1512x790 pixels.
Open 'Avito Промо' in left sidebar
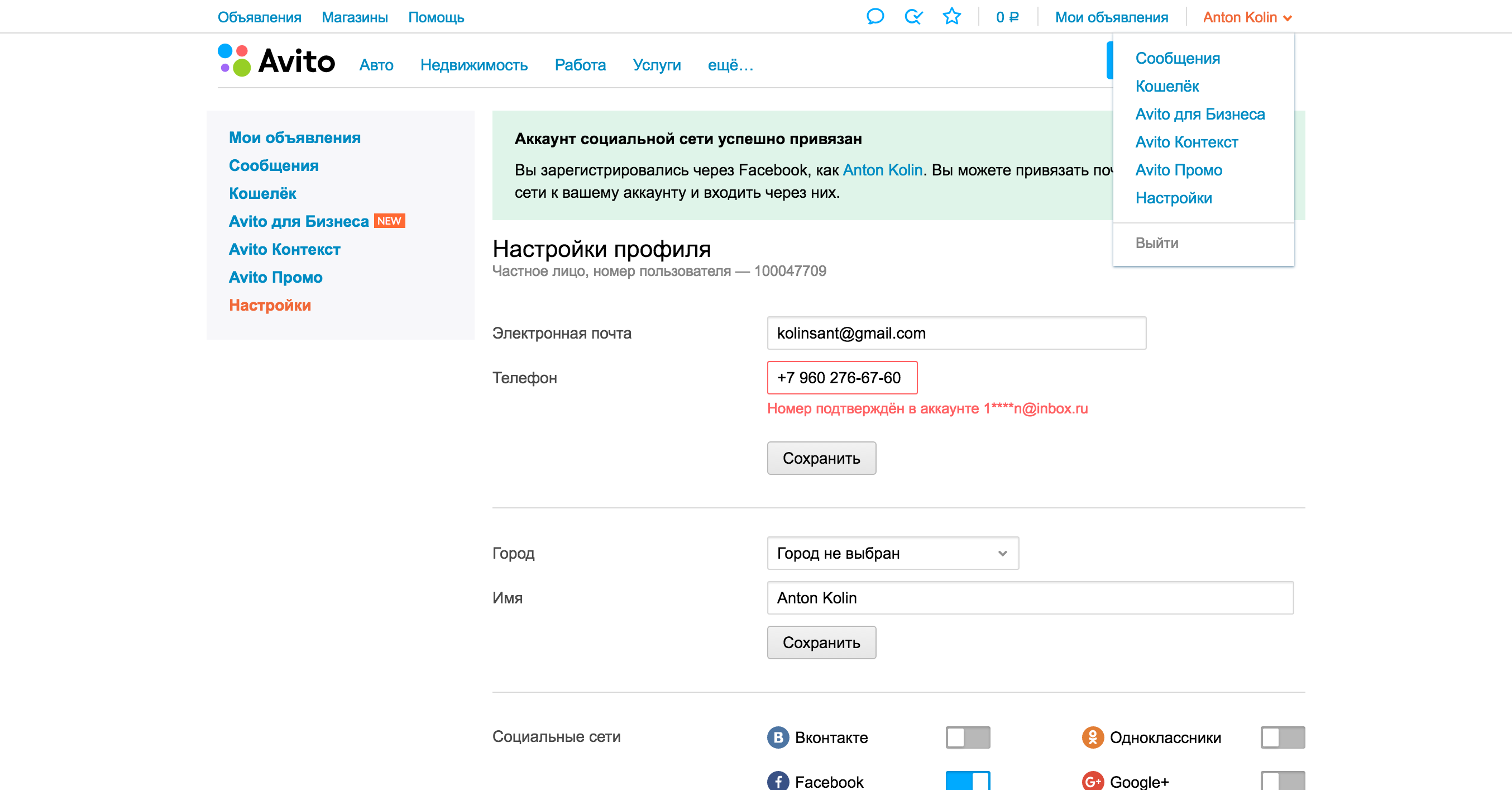275,277
